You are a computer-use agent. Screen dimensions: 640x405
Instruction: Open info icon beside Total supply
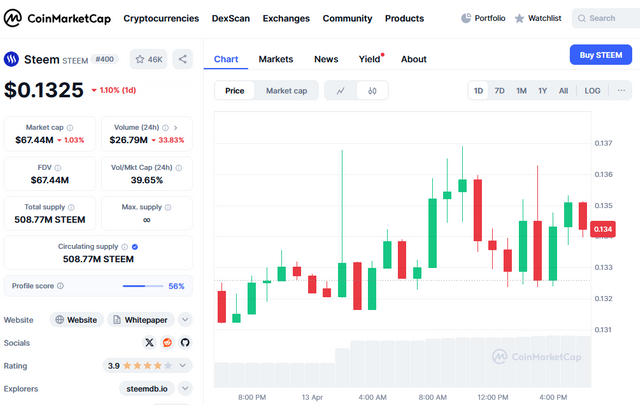(x=71, y=207)
